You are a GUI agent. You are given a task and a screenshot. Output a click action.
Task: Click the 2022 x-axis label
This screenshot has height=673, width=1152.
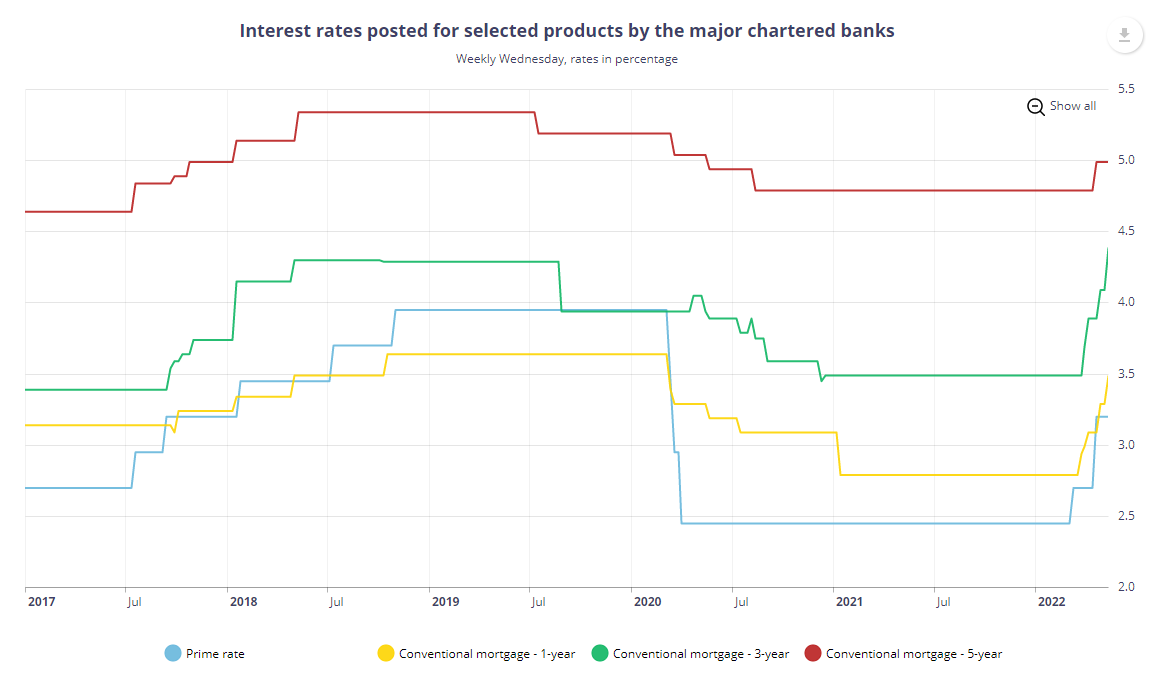[x=1051, y=602]
